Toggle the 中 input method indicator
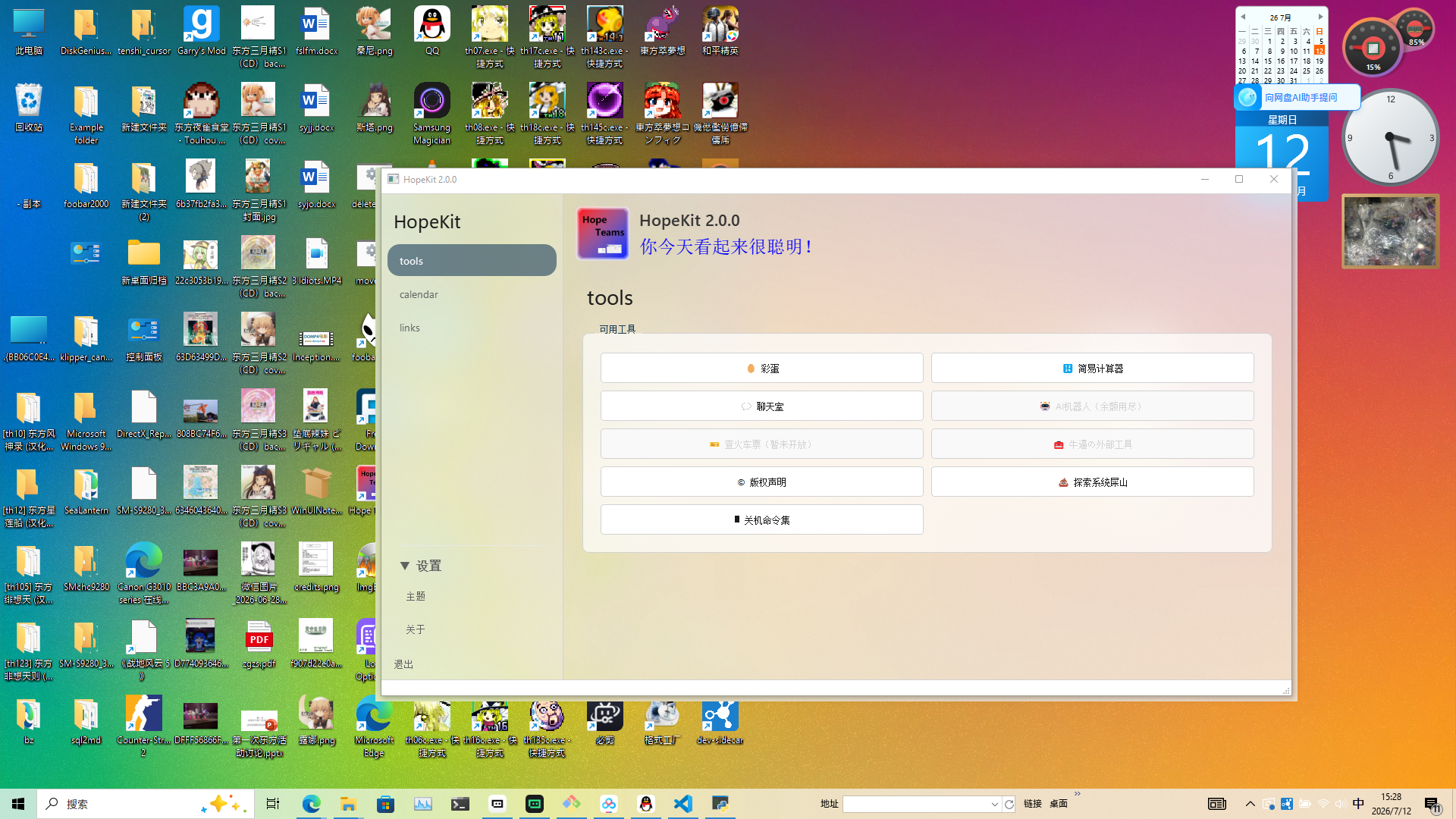This screenshot has width=1456, height=819. (1358, 804)
